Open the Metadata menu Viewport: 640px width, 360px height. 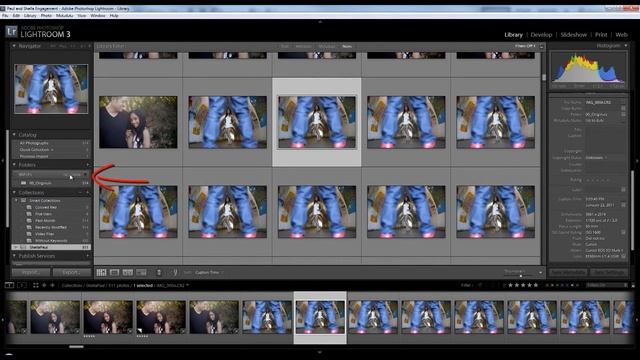click(64, 16)
